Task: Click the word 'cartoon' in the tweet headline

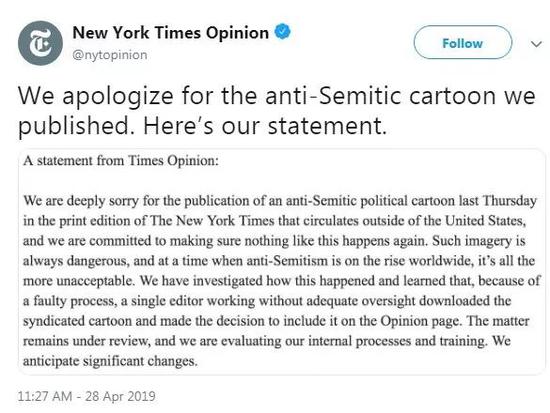Action: point(452,95)
